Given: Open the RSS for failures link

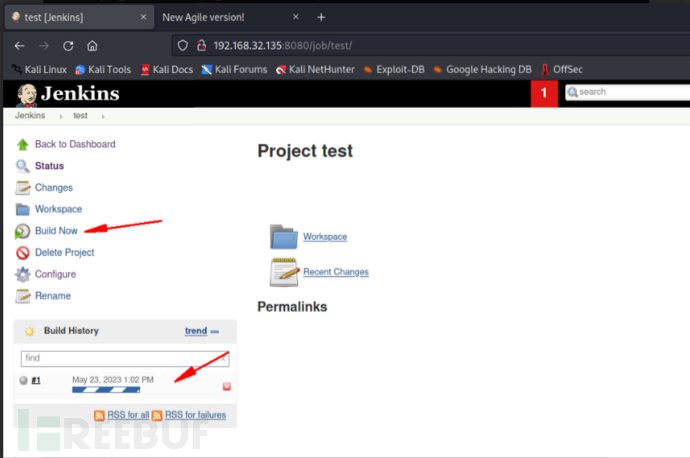Looking at the screenshot, I should [195, 415].
